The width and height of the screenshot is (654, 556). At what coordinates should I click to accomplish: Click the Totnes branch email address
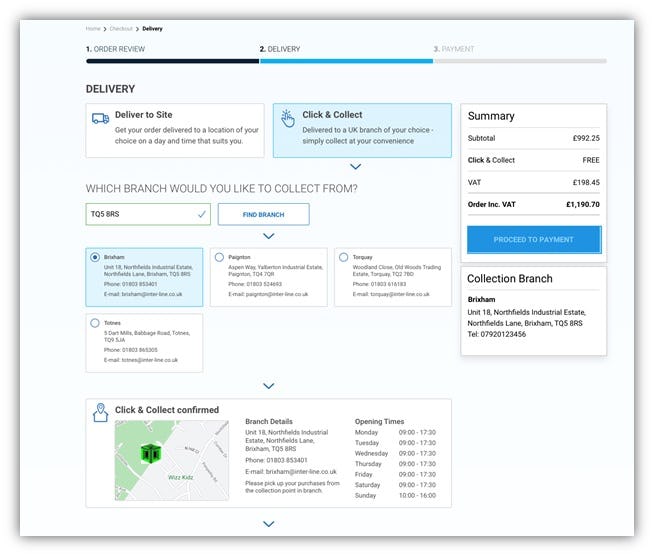150,360
